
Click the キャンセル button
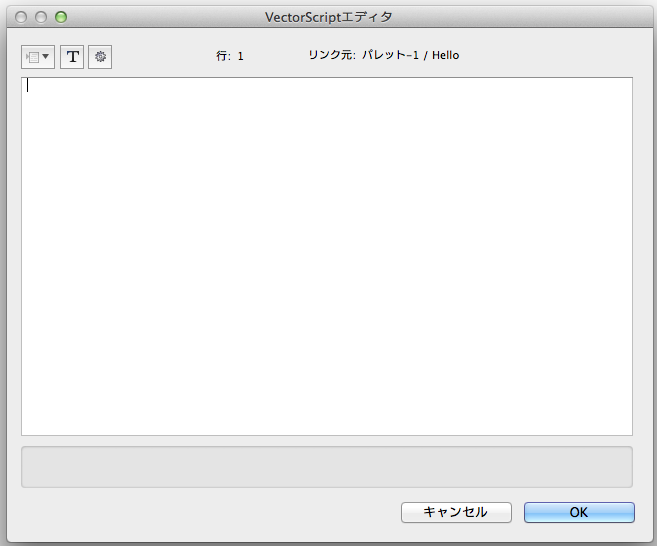(x=456, y=512)
